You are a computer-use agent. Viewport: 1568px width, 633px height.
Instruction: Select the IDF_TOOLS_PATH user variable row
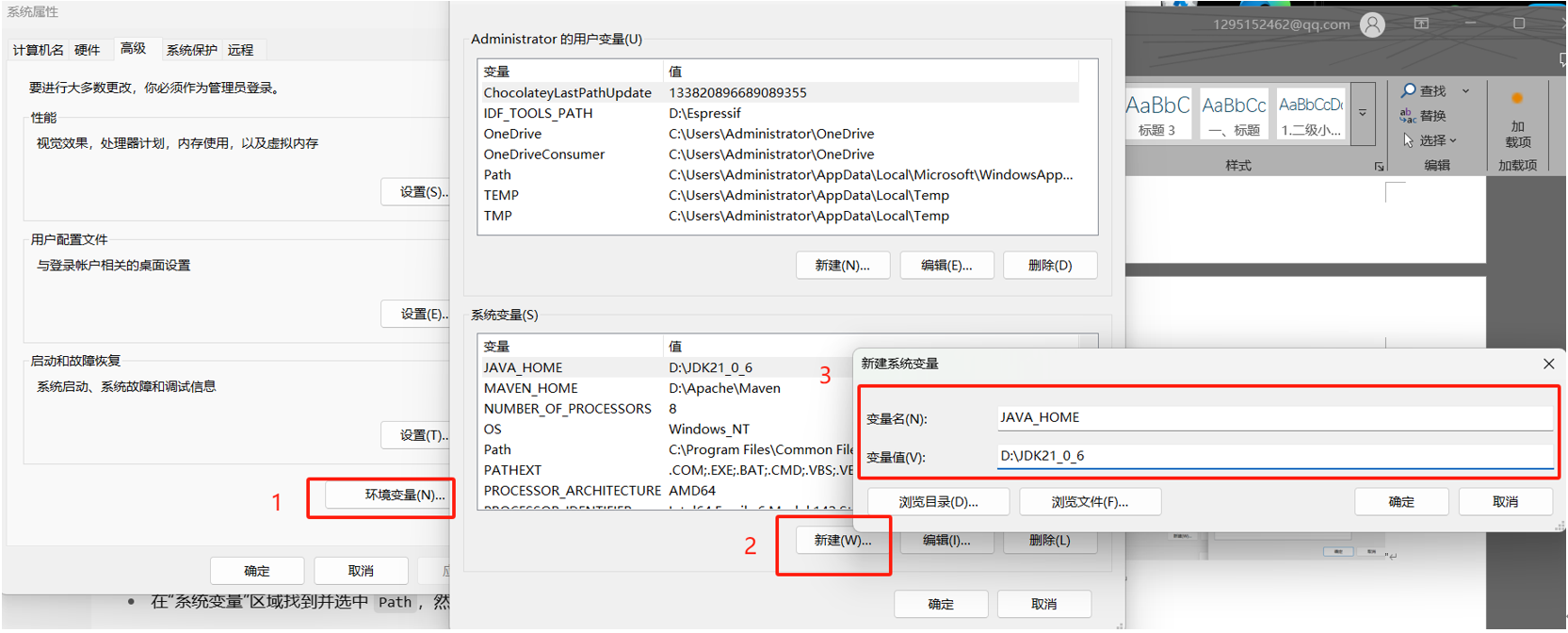point(779,113)
